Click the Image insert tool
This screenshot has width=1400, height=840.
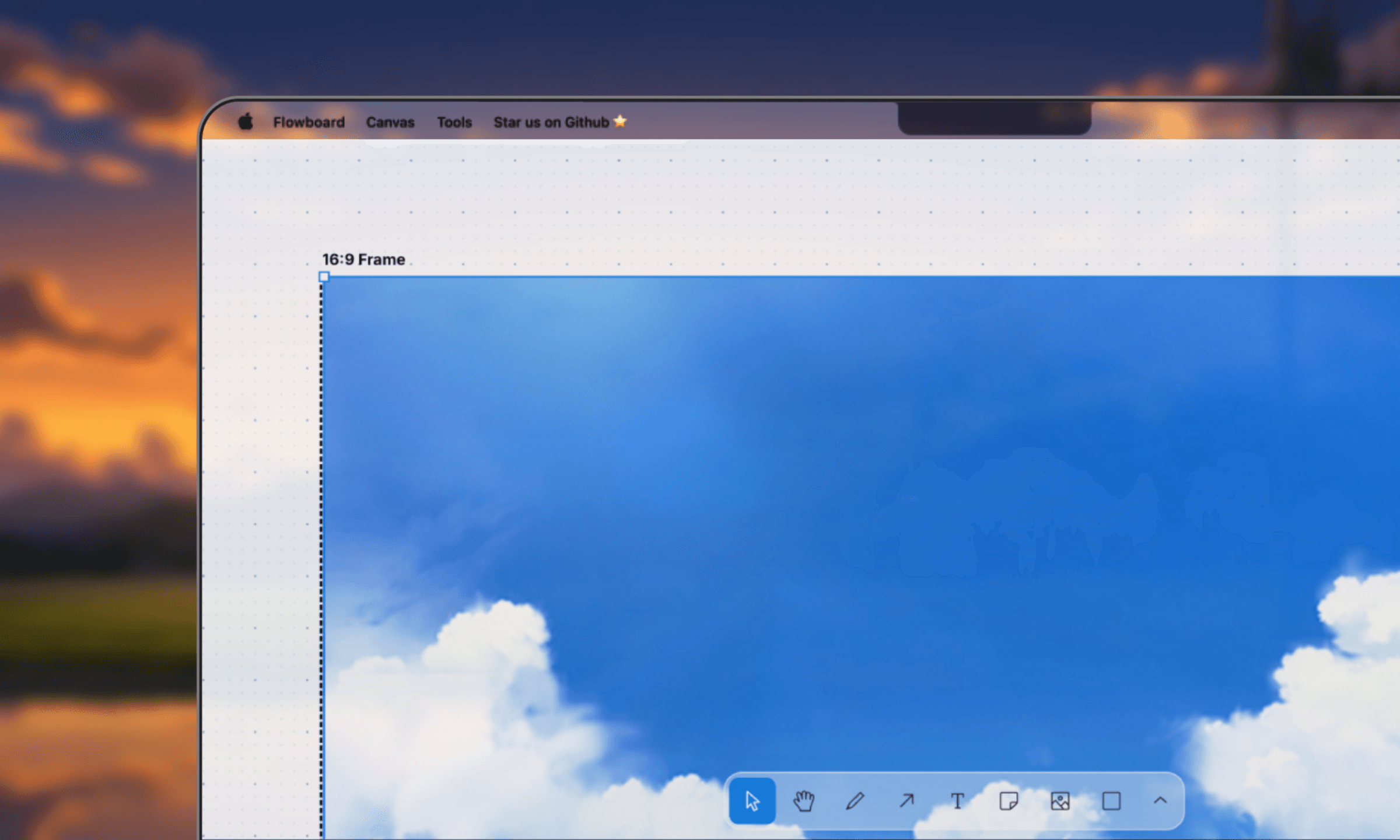(1060, 801)
